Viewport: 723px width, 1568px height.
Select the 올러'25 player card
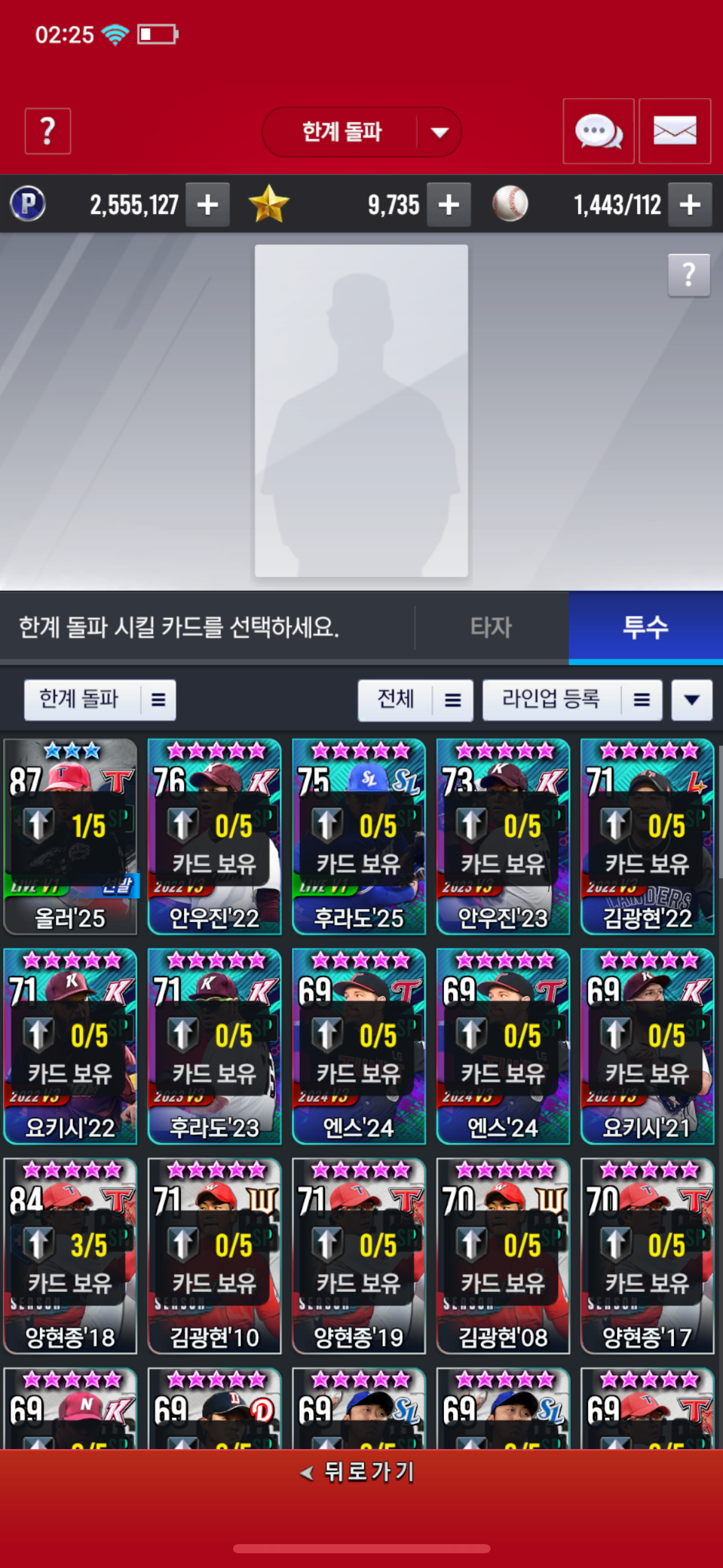pyautogui.click(x=71, y=837)
